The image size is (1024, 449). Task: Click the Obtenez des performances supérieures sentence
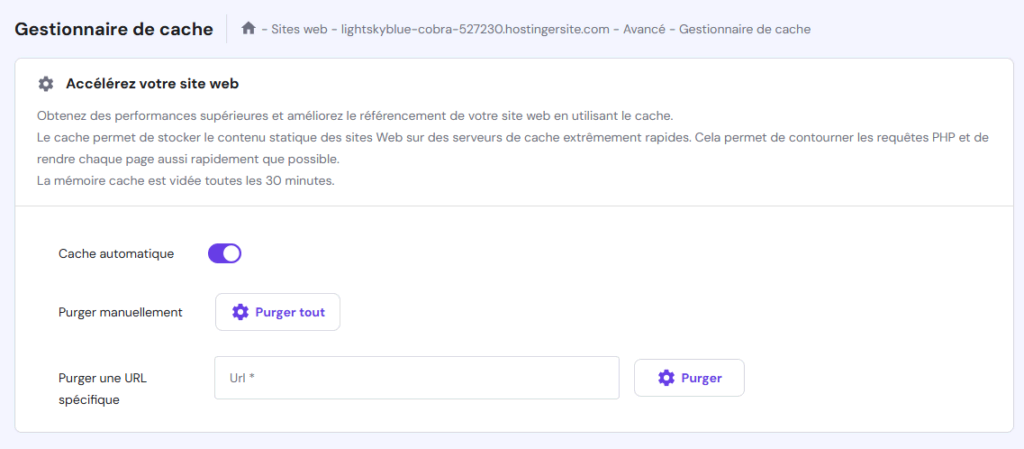point(360,115)
